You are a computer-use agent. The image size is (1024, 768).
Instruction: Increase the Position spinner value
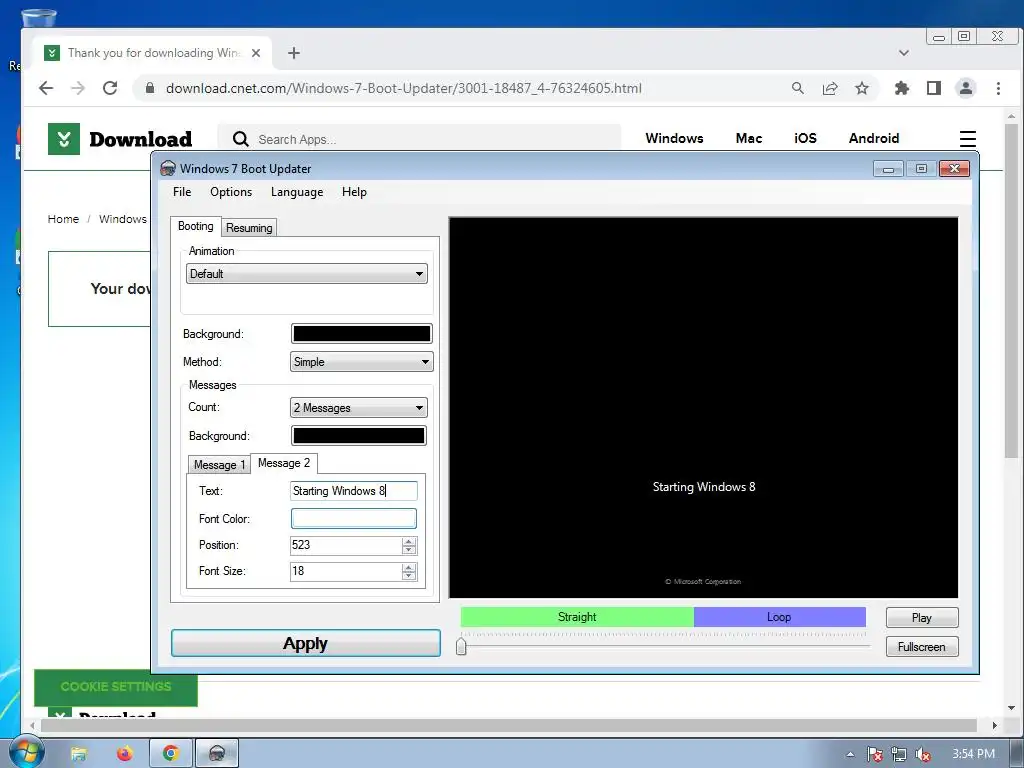click(409, 541)
